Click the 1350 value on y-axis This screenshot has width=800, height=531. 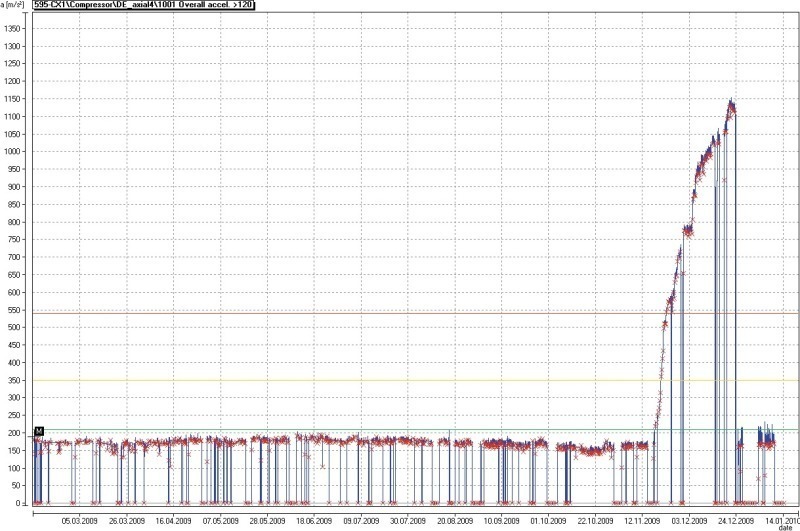[x=14, y=28]
